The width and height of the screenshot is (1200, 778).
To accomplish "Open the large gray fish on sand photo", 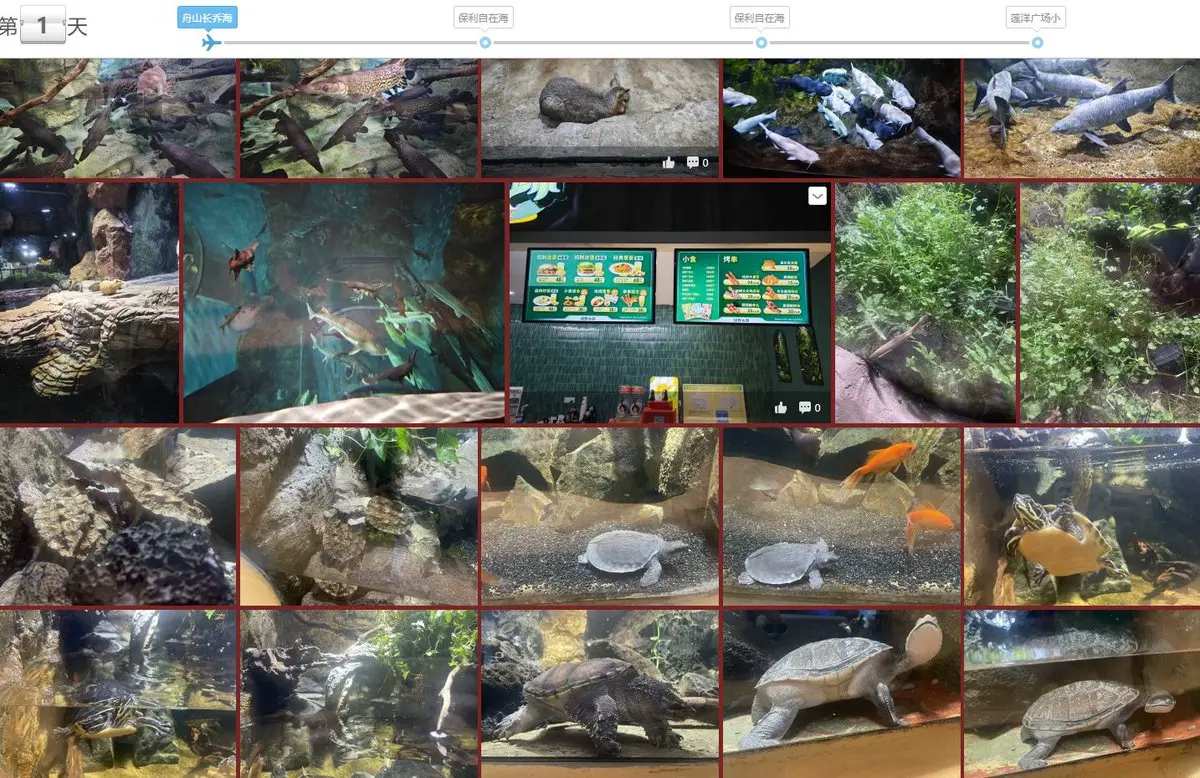I will coord(1082,118).
